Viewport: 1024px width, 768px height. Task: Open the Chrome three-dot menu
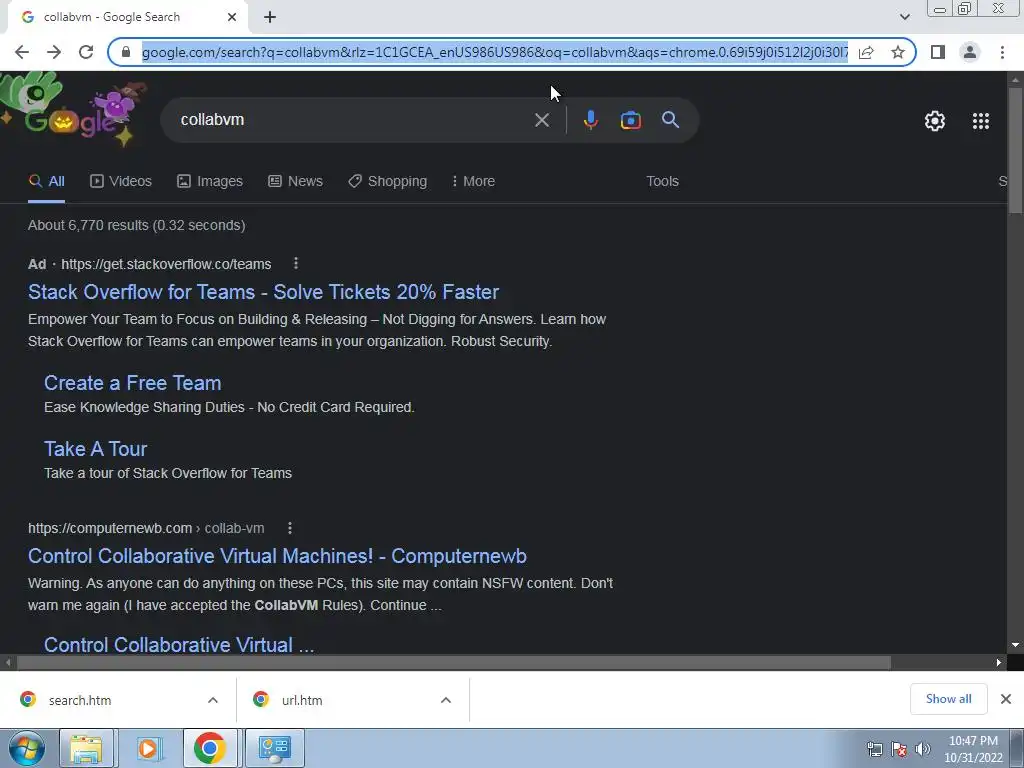click(1002, 52)
